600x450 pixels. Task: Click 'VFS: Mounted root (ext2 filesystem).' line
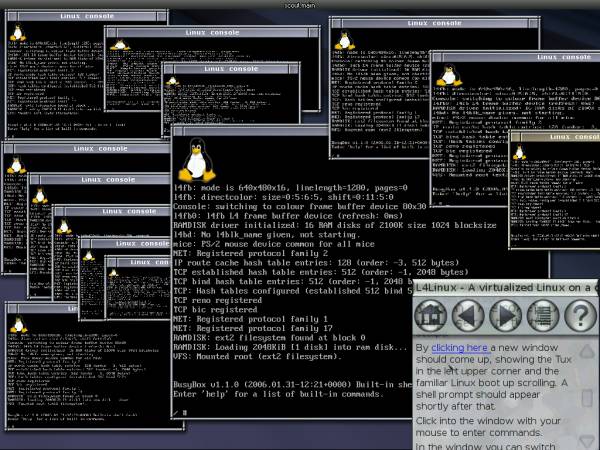point(257,357)
